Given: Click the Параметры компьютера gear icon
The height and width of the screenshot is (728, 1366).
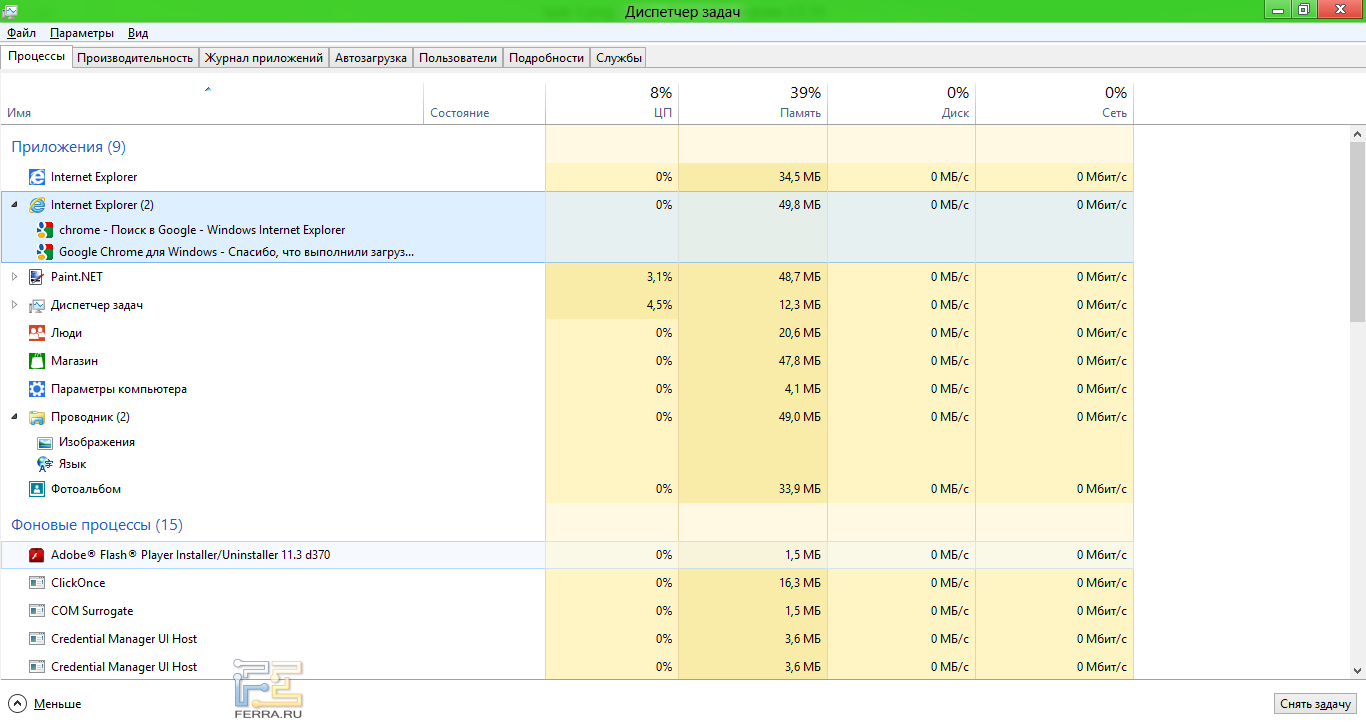Looking at the screenshot, I should point(37,389).
